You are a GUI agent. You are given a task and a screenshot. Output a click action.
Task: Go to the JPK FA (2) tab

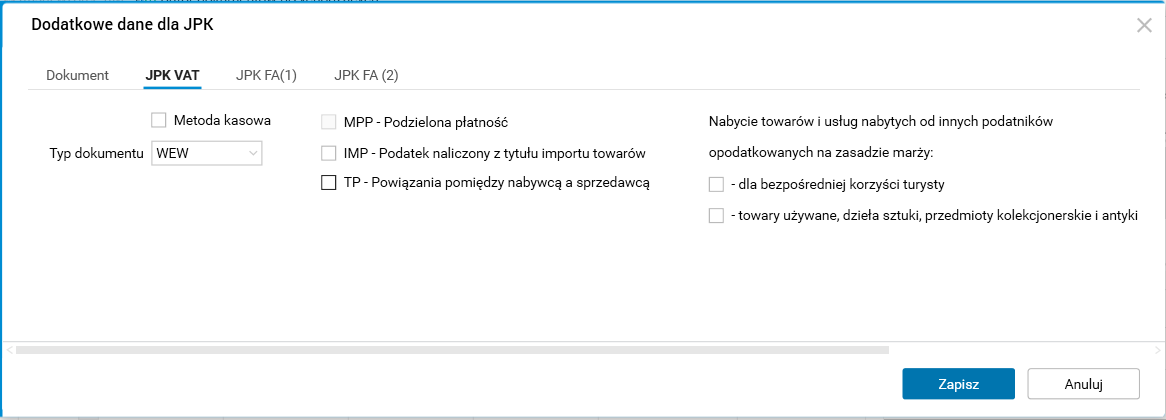pos(366,75)
